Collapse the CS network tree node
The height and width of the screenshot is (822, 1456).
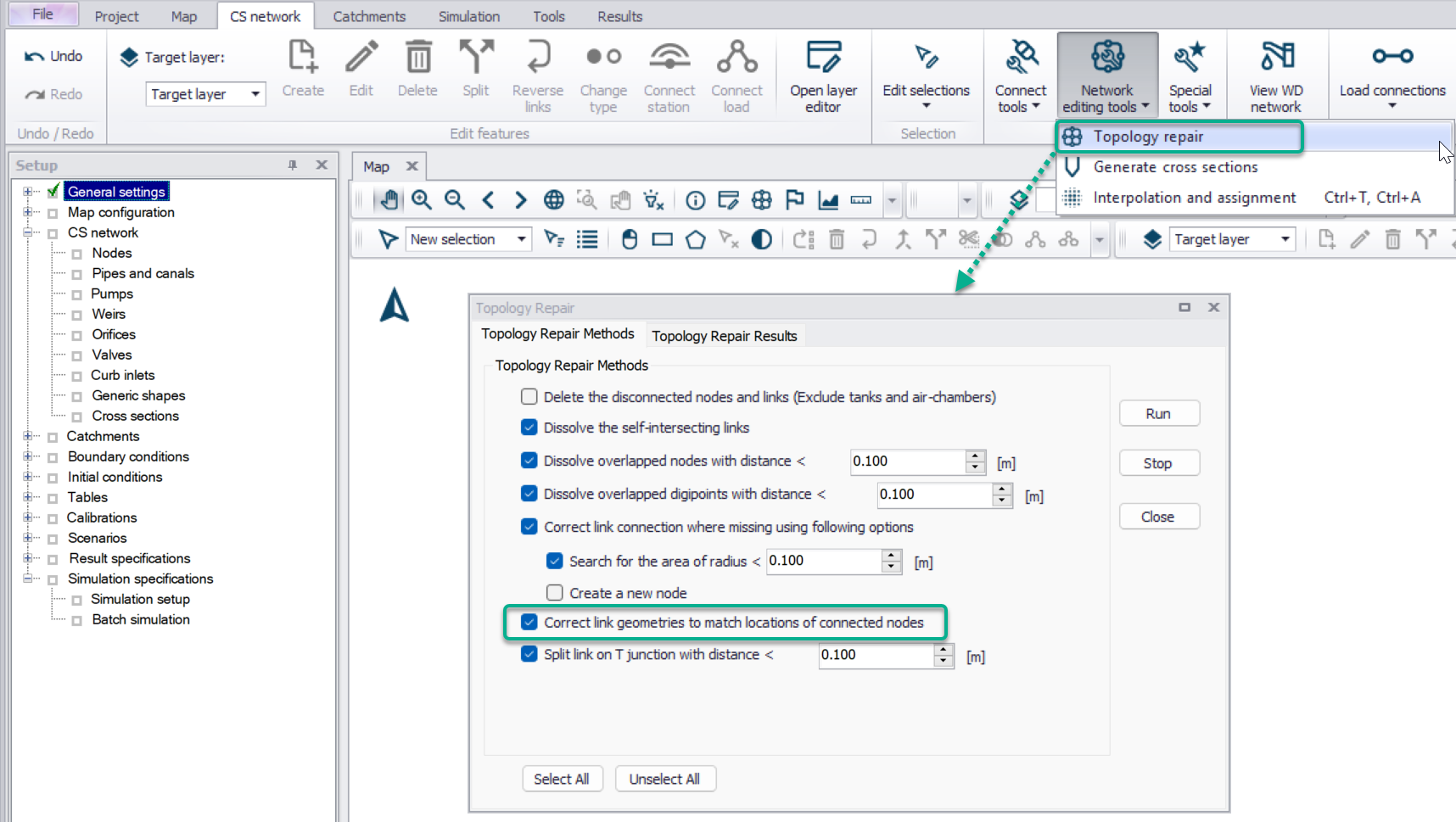pos(28,232)
